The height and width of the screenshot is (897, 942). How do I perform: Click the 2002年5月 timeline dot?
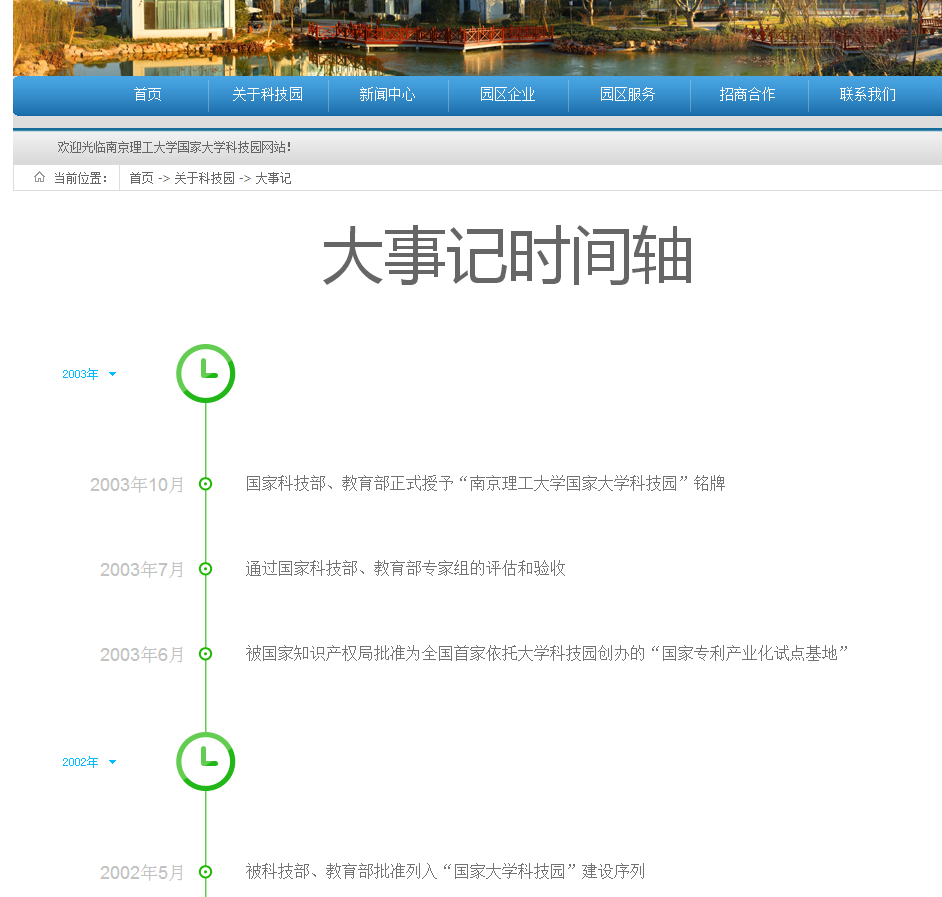point(206,872)
